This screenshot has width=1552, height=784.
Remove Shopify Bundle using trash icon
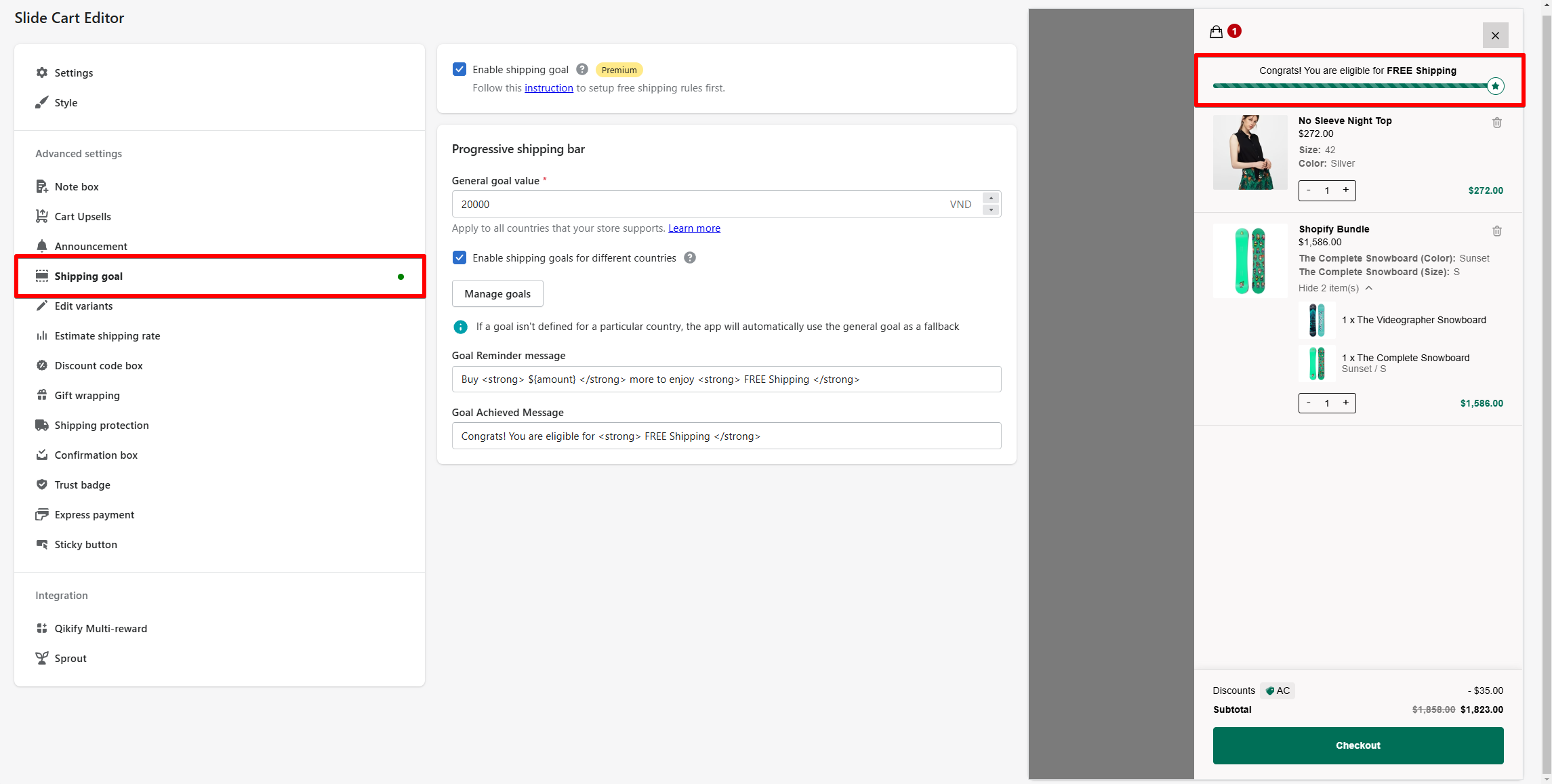coord(1496,231)
